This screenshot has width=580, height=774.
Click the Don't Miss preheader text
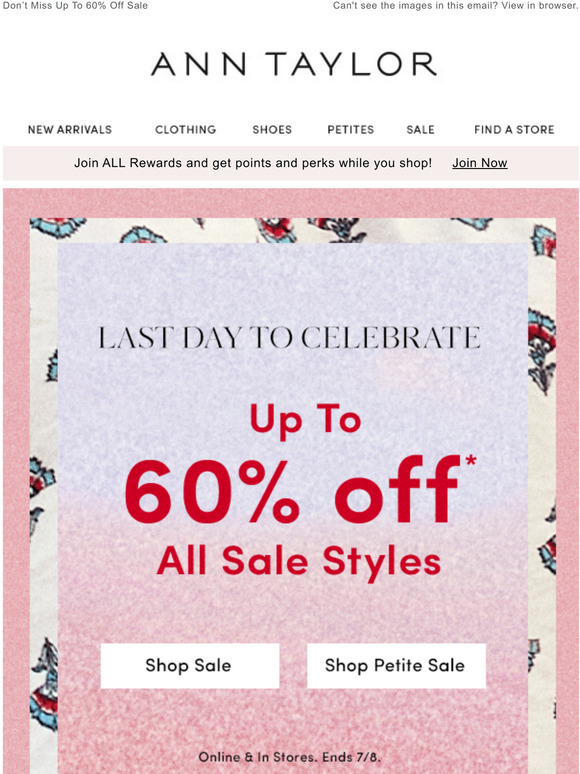pos(75,6)
